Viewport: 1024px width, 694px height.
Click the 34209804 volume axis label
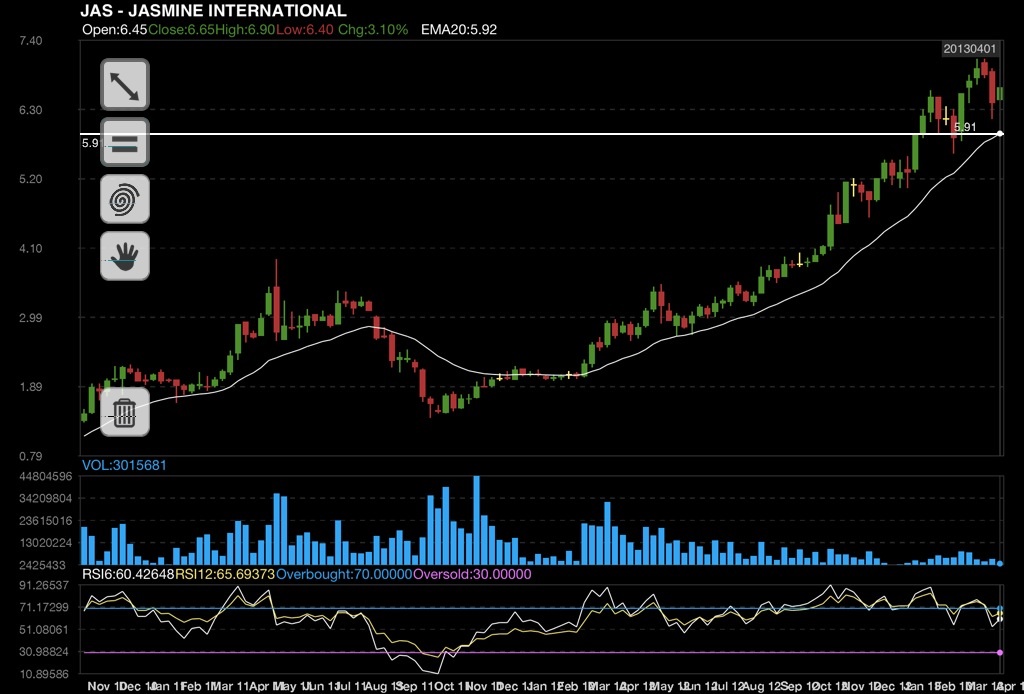[x=46, y=499]
